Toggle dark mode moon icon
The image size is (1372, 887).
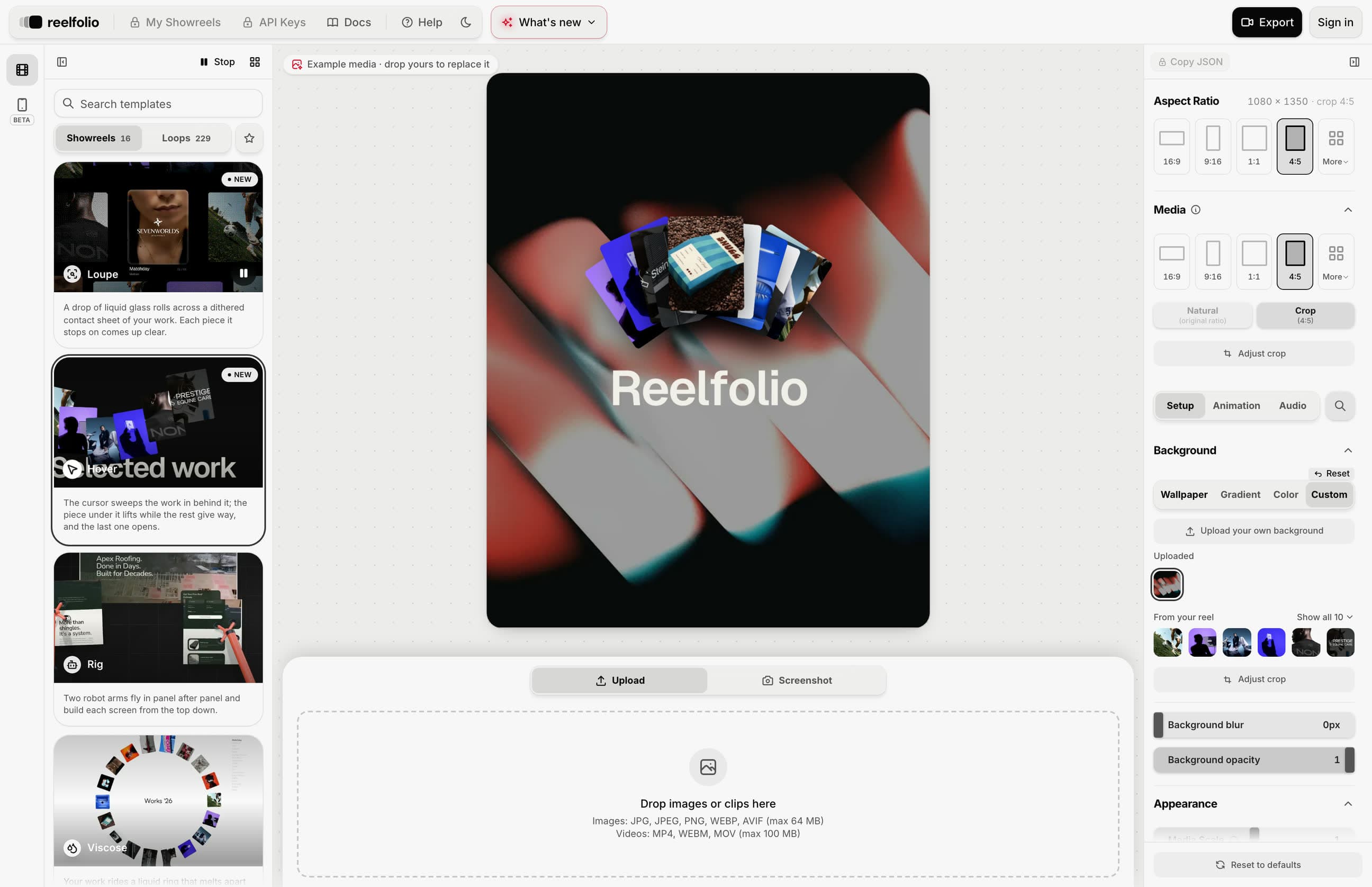(x=466, y=22)
